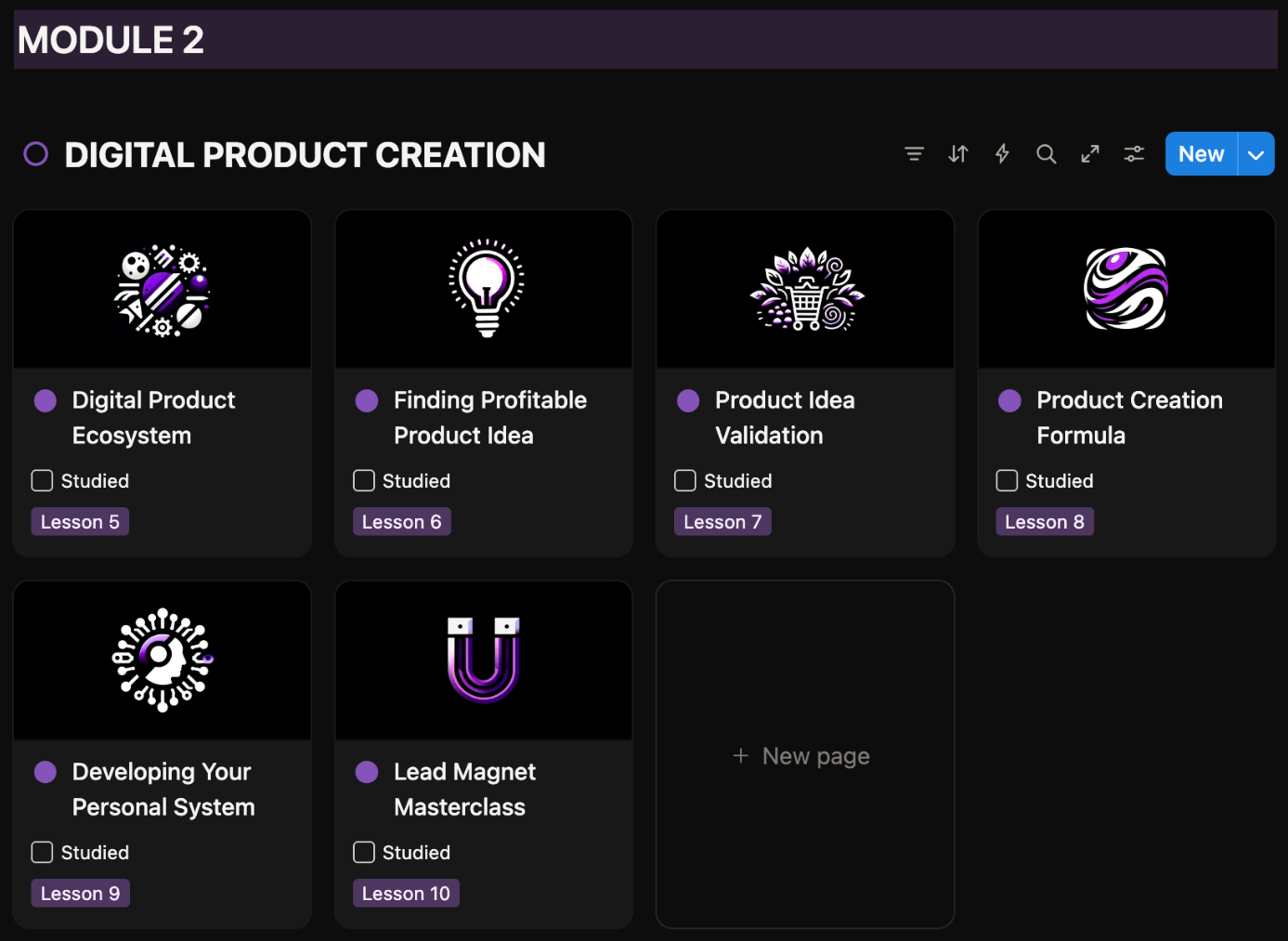Check Studied for Digital Product Ecosystem
This screenshot has width=1288, height=941.
[42, 480]
